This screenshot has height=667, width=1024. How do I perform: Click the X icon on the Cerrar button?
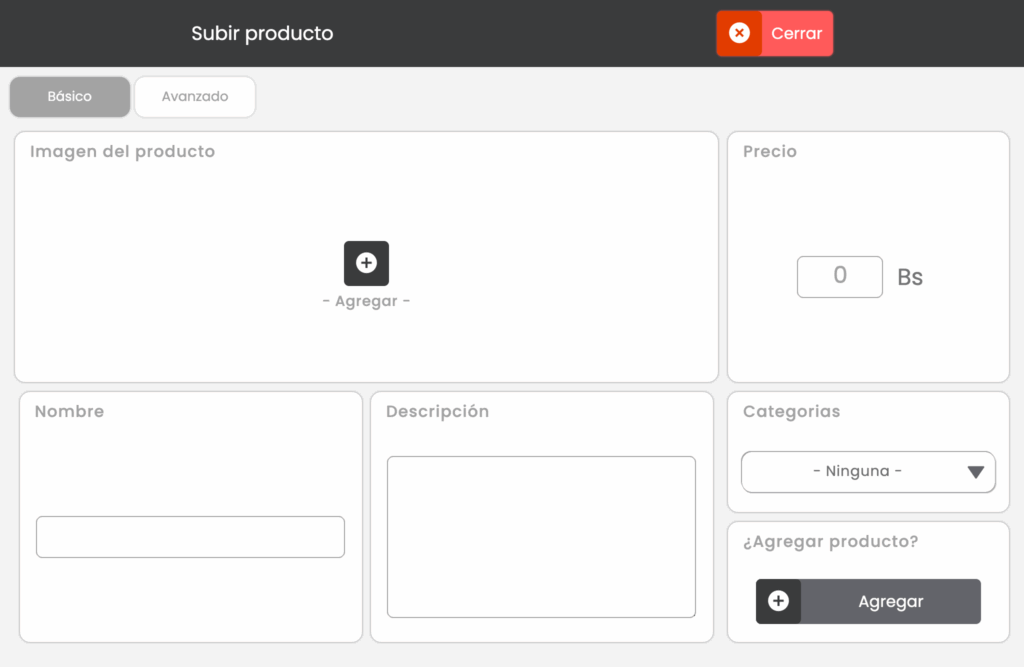[739, 33]
